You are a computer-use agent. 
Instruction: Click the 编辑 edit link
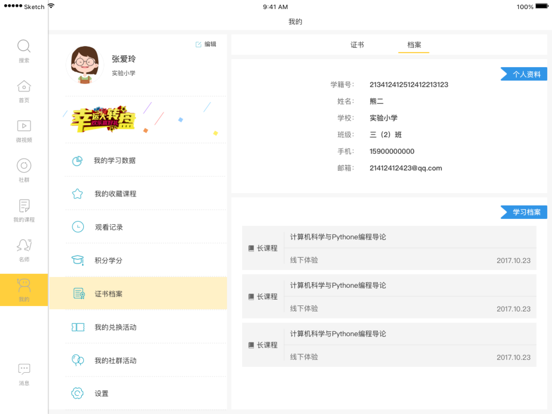tap(210, 44)
